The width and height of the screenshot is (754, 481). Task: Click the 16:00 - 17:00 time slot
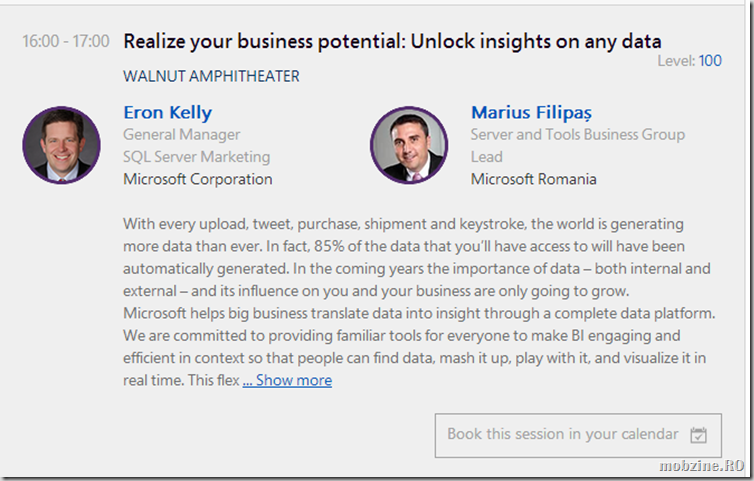click(66, 41)
